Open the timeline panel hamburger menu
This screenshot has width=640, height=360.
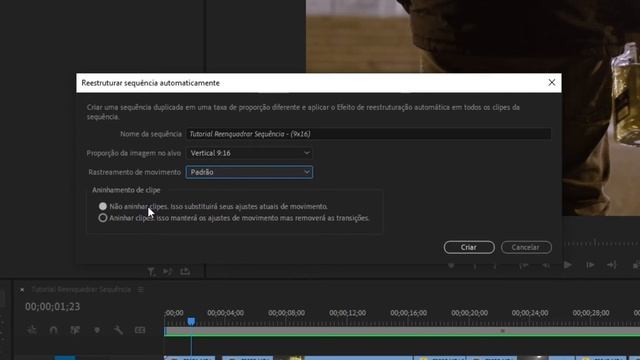pos(140,290)
